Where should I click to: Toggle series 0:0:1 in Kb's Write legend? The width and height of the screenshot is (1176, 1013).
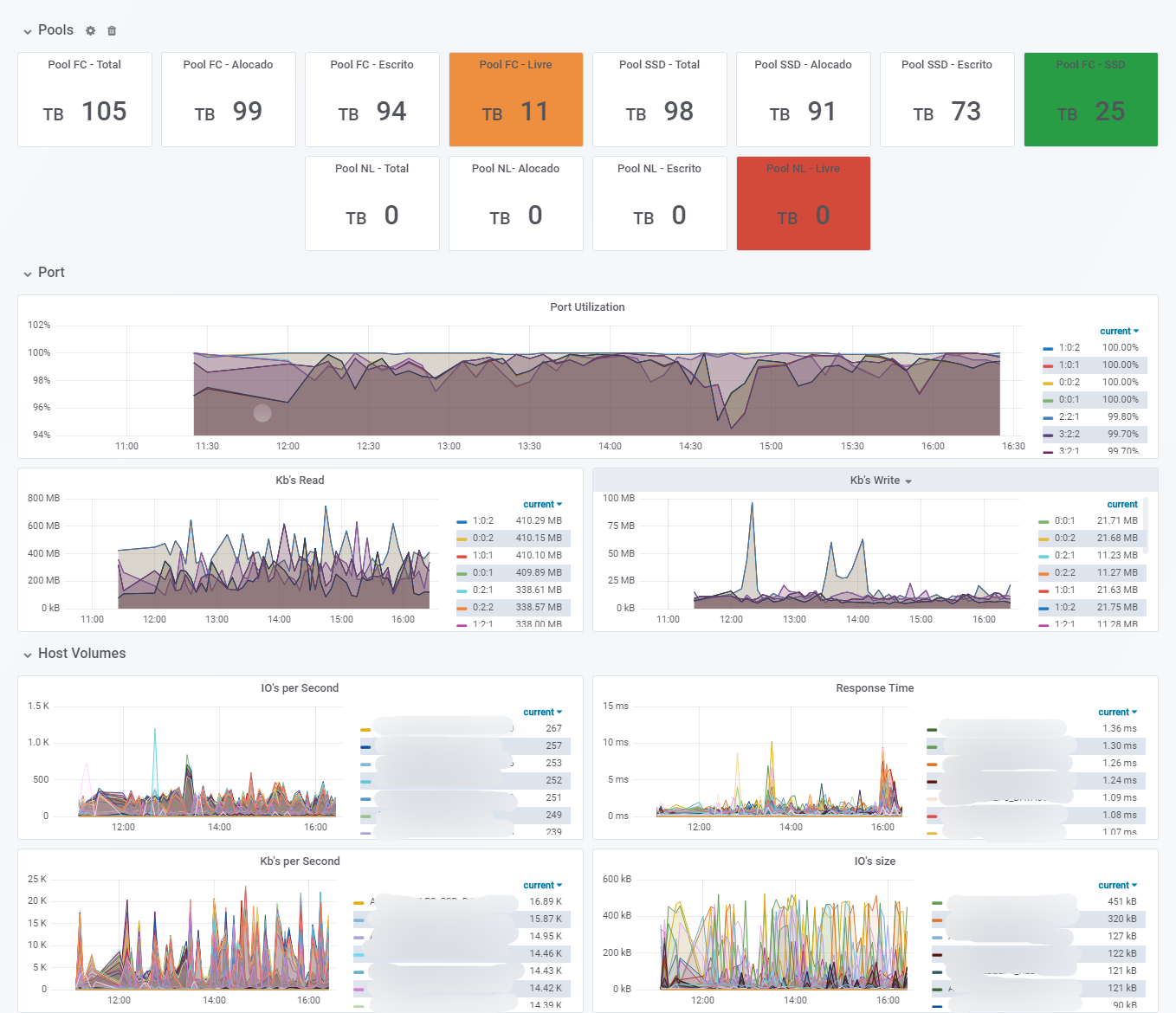coord(1065,521)
